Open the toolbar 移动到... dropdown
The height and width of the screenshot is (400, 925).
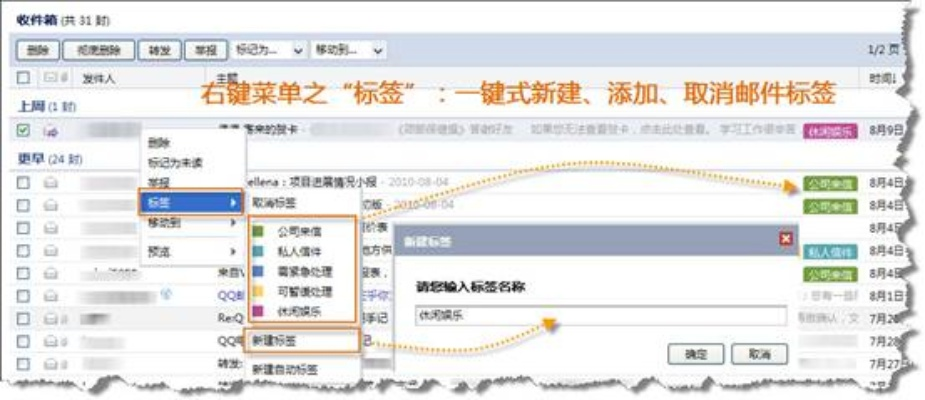(349, 50)
